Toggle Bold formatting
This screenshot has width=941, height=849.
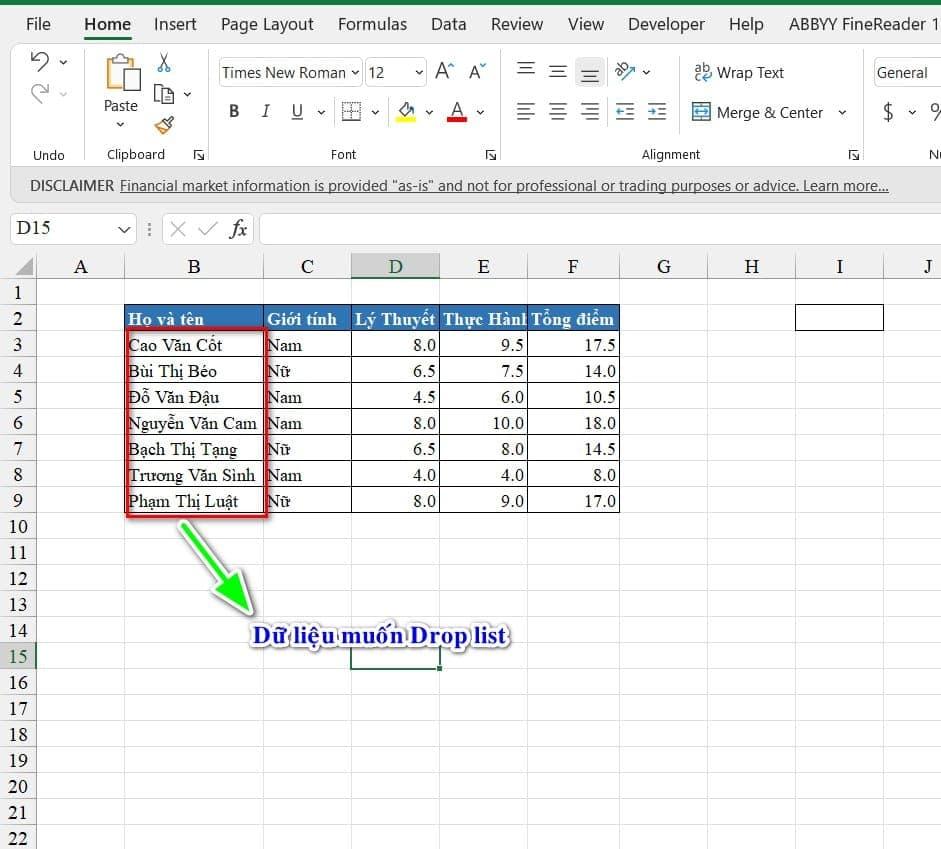(x=234, y=112)
